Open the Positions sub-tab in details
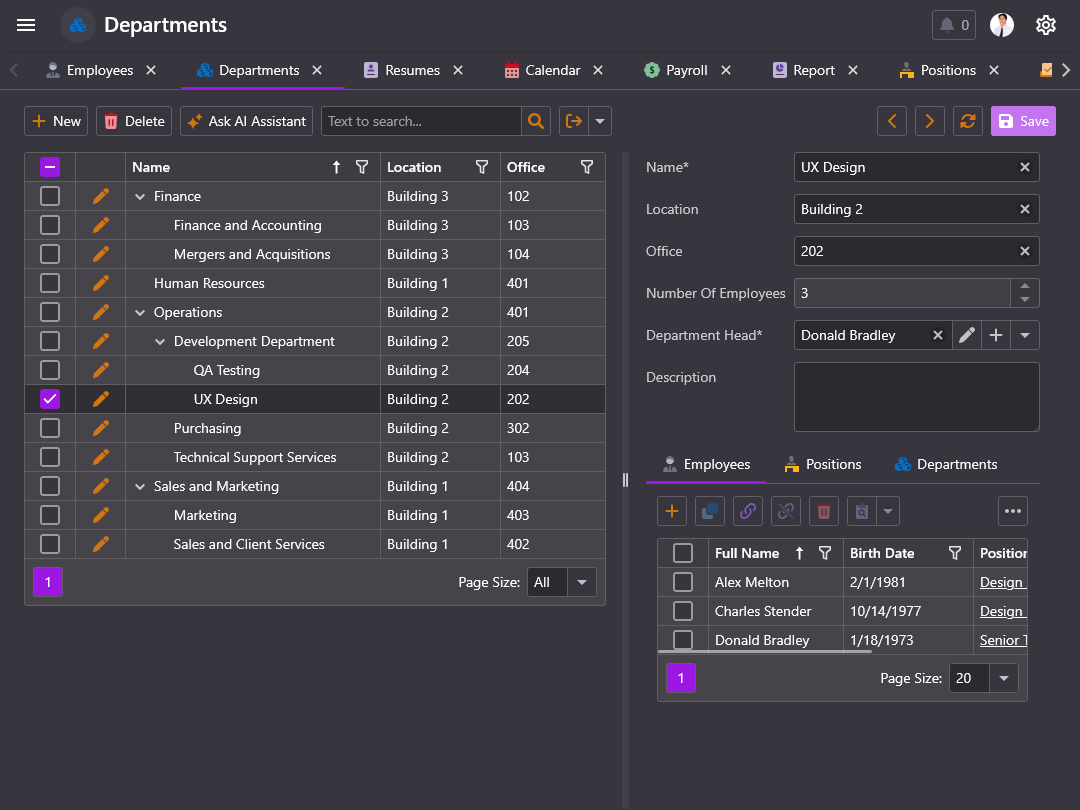Viewport: 1080px width, 810px height. point(822,464)
